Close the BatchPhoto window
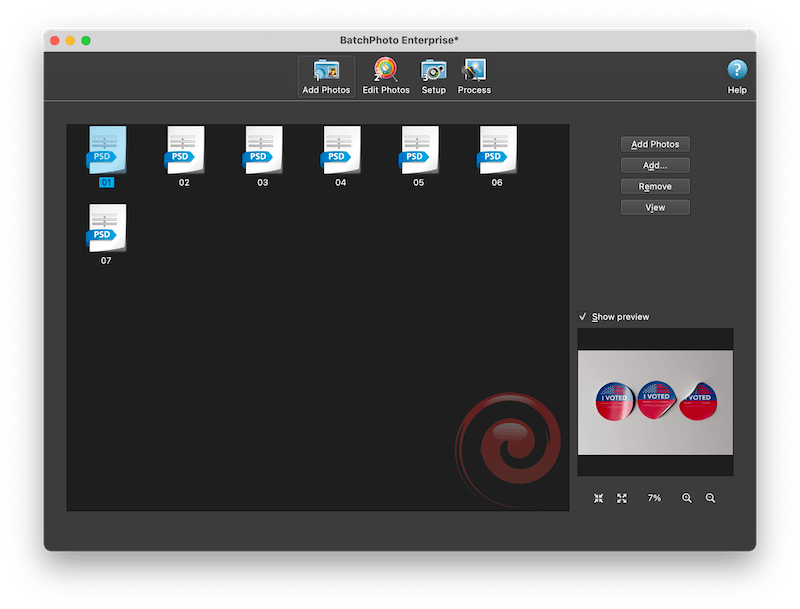 click(x=55, y=40)
